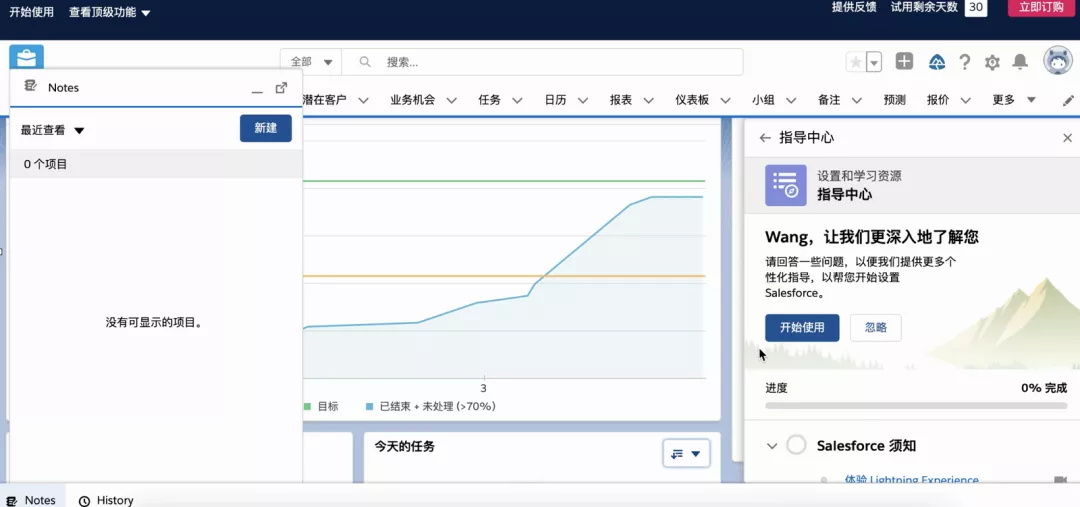Switch to the 任务 tab

click(x=489, y=100)
